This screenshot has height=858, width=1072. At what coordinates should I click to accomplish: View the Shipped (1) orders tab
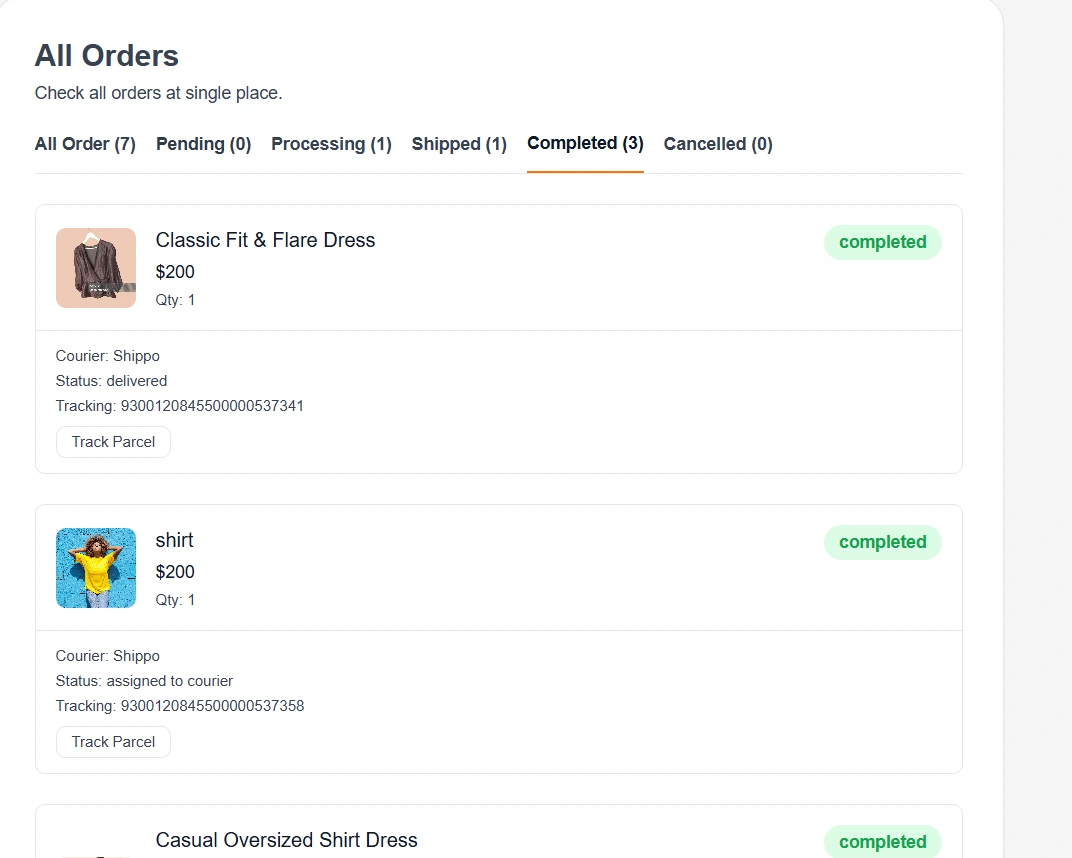coord(459,144)
